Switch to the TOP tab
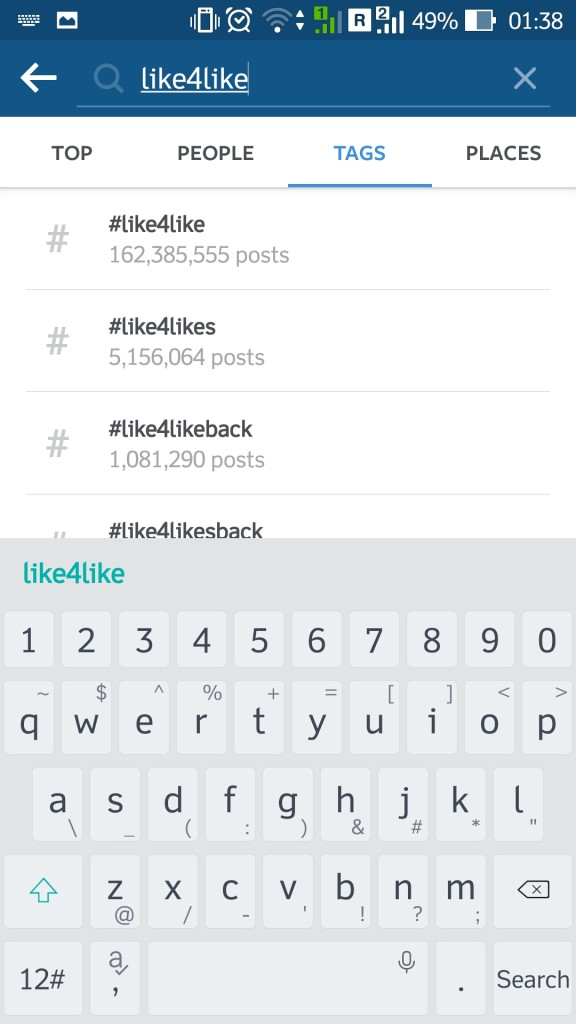The height and width of the screenshot is (1024, 576). (72, 153)
